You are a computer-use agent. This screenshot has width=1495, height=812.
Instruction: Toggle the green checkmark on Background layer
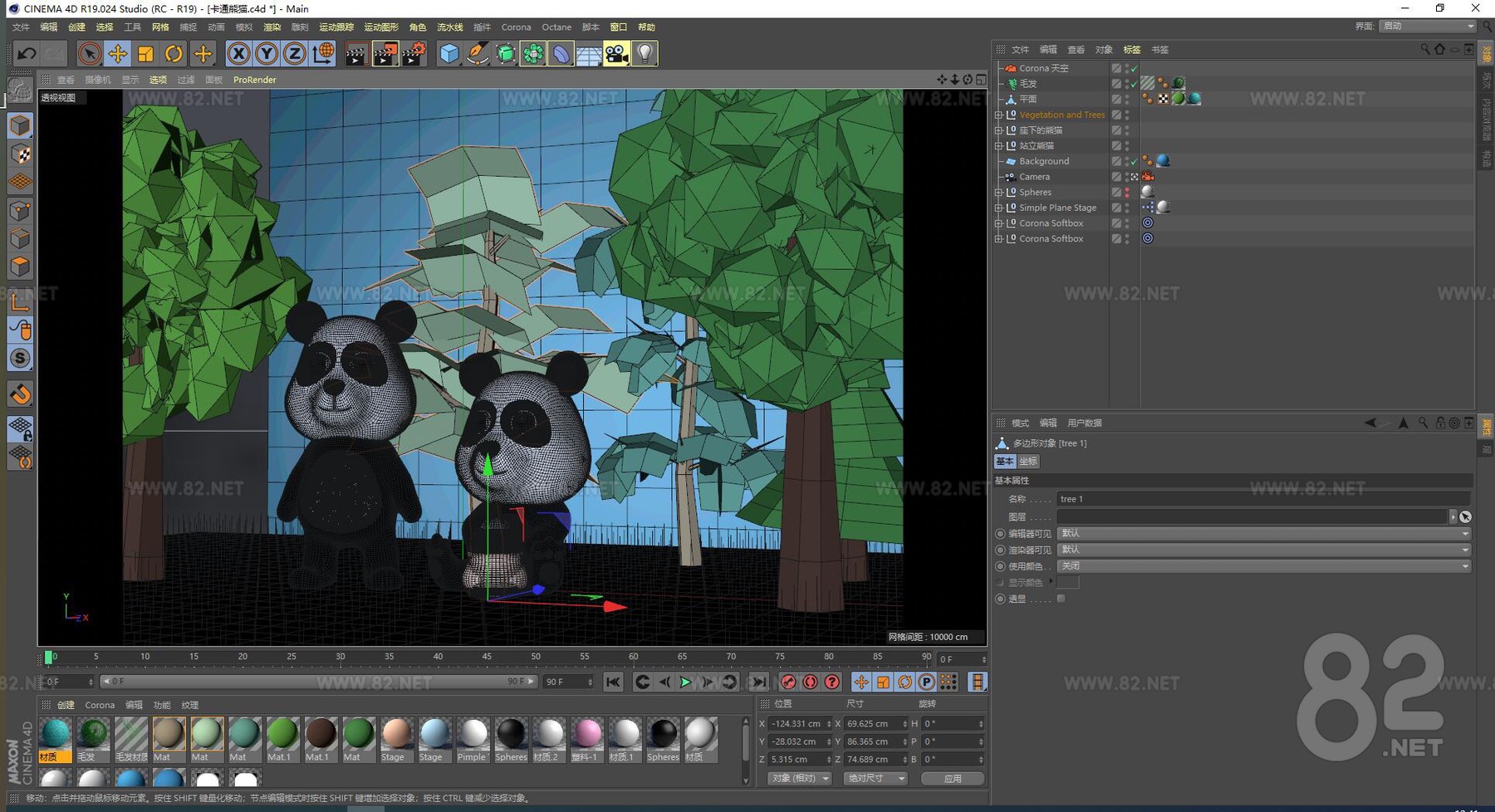pyautogui.click(x=1135, y=161)
